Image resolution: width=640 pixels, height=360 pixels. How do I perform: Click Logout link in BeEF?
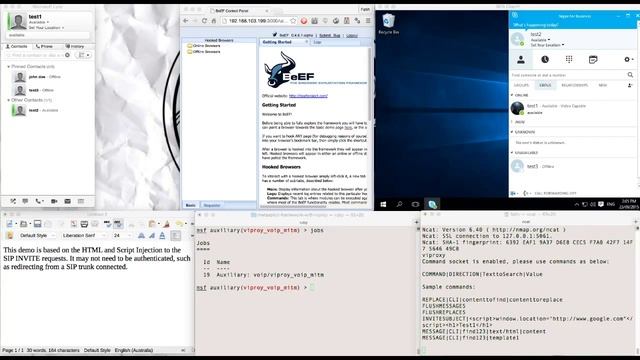pyautogui.click(x=352, y=36)
